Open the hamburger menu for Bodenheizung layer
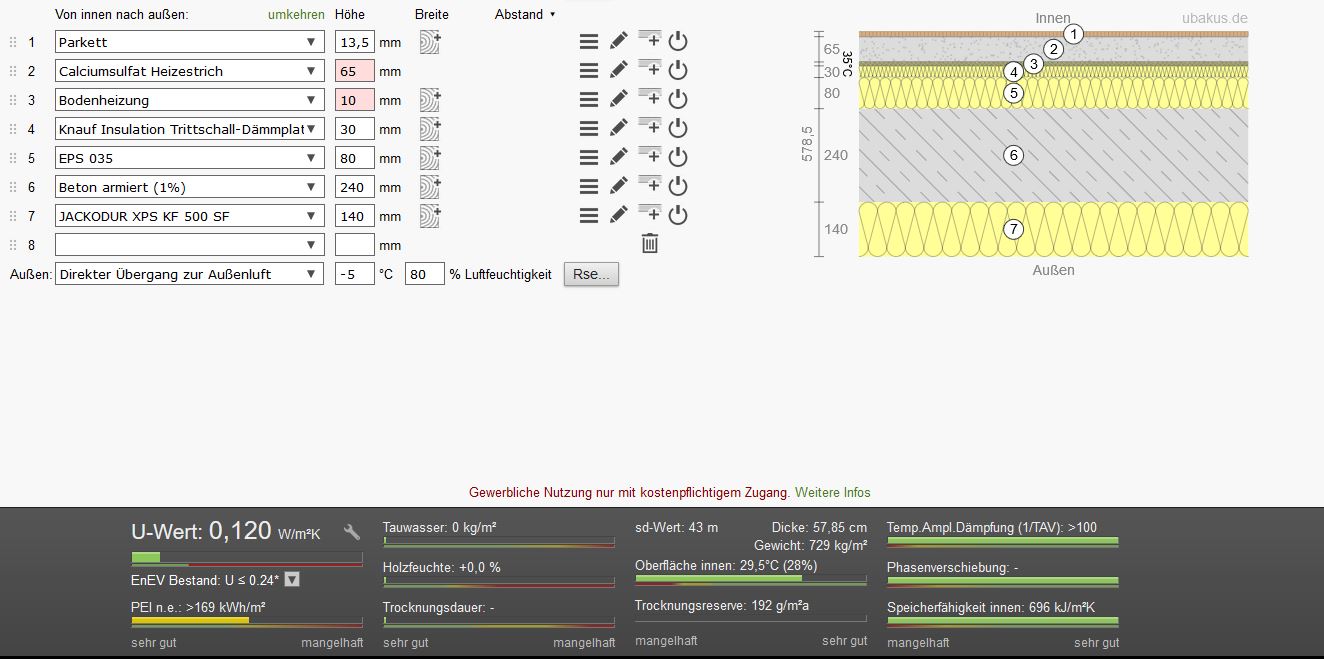The height and width of the screenshot is (659, 1324). pyautogui.click(x=589, y=99)
